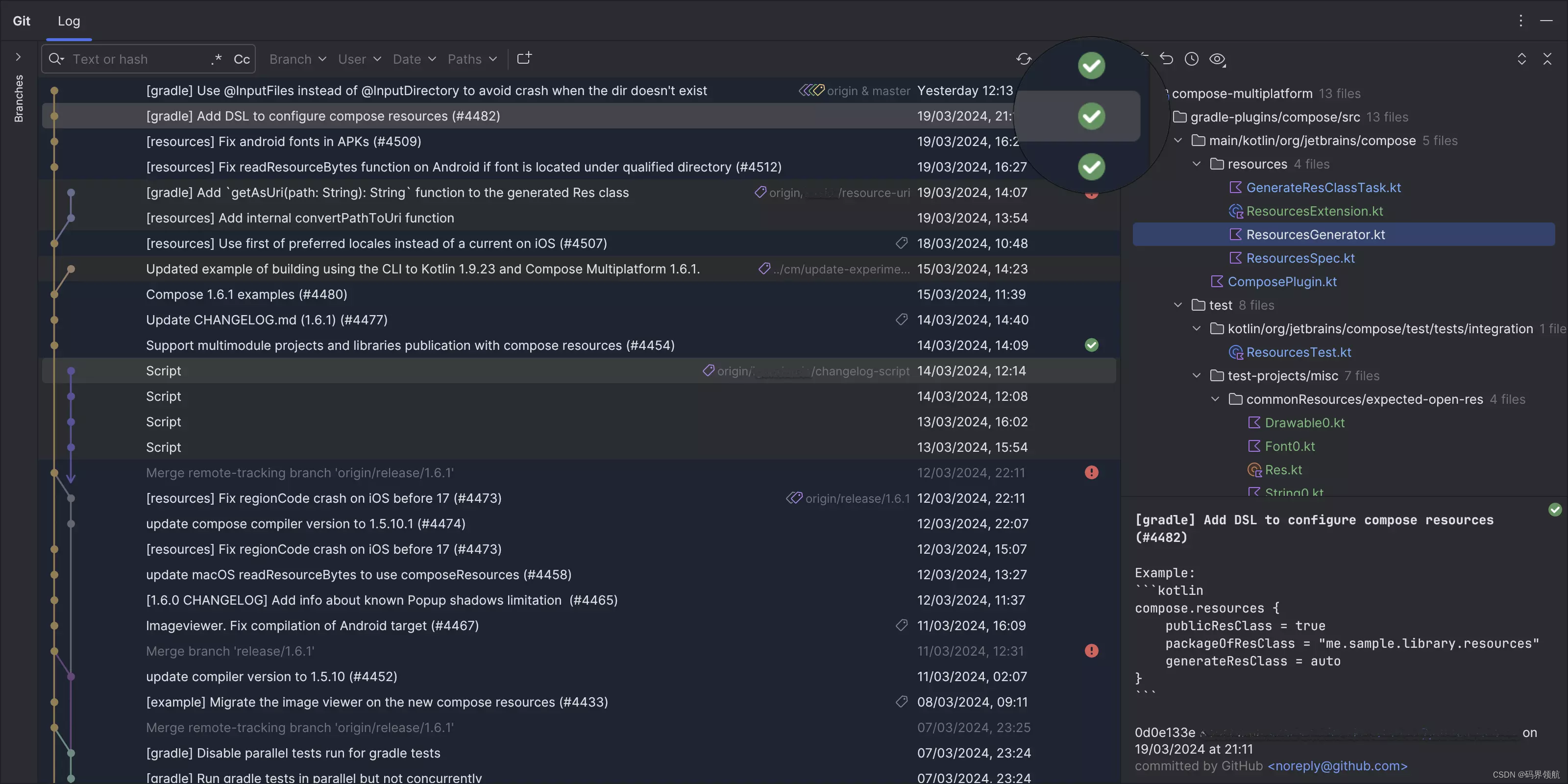Toggle match case Cc option
Image resolution: width=1568 pixels, height=784 pixels.
(x=242, y=59)
